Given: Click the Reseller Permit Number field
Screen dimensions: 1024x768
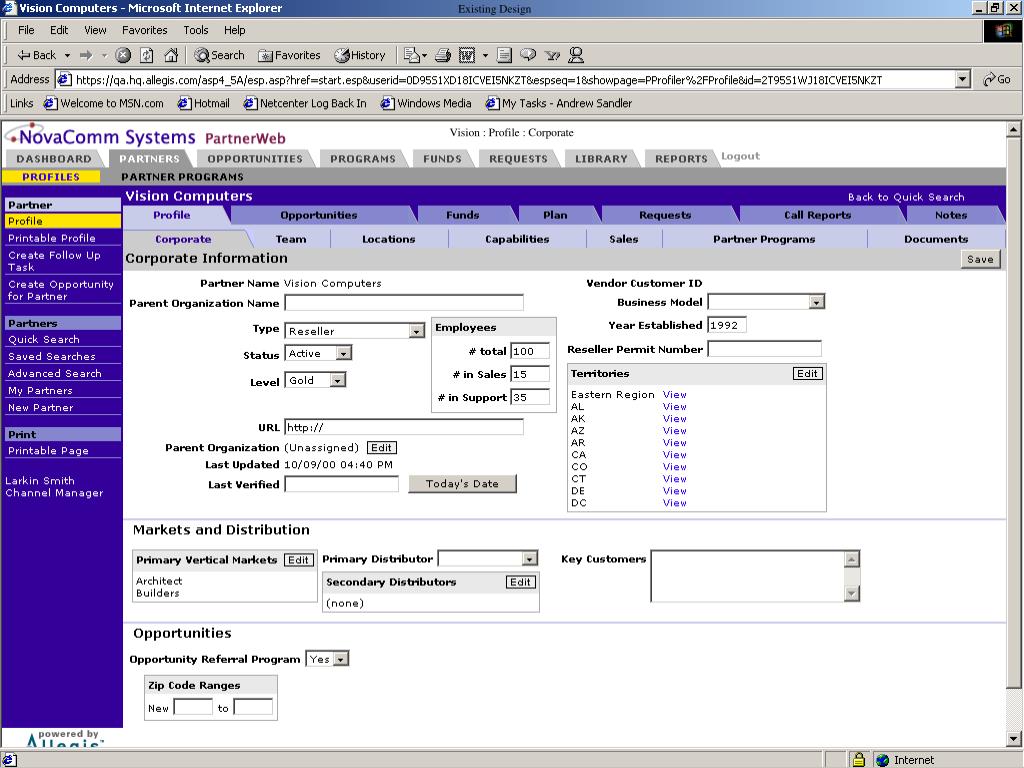Looking at the screenshot, I should (764, 349).
